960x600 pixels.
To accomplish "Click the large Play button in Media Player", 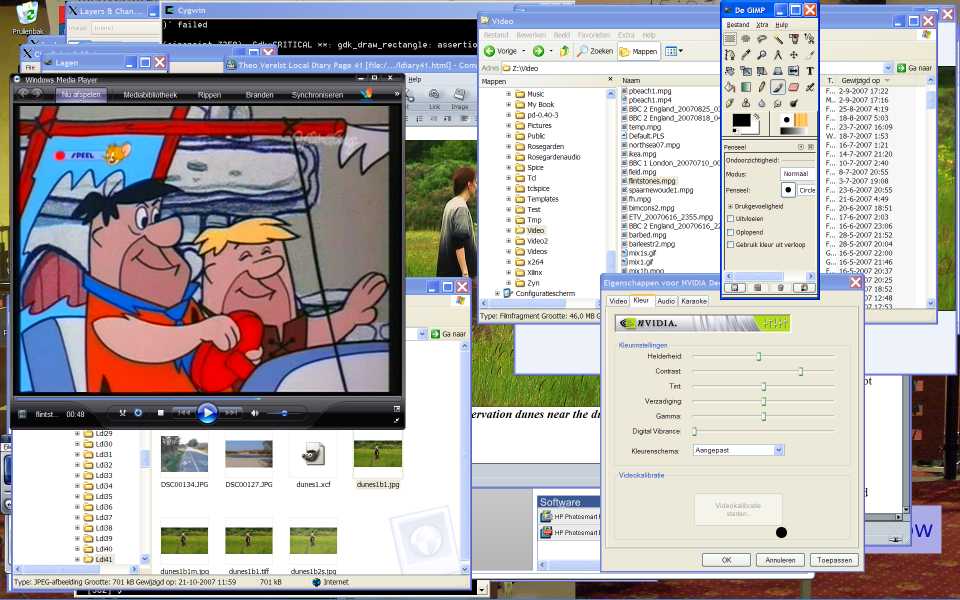I will [x=207, y=413].
